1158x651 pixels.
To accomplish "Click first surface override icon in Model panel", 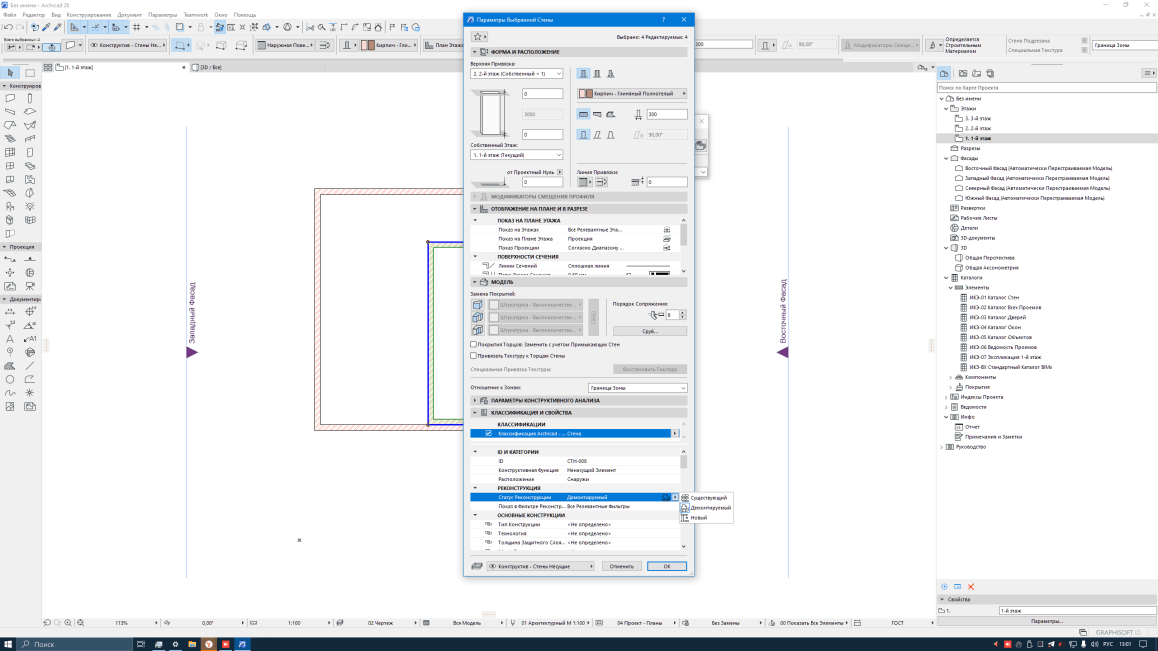I will [x=478, y=305].
